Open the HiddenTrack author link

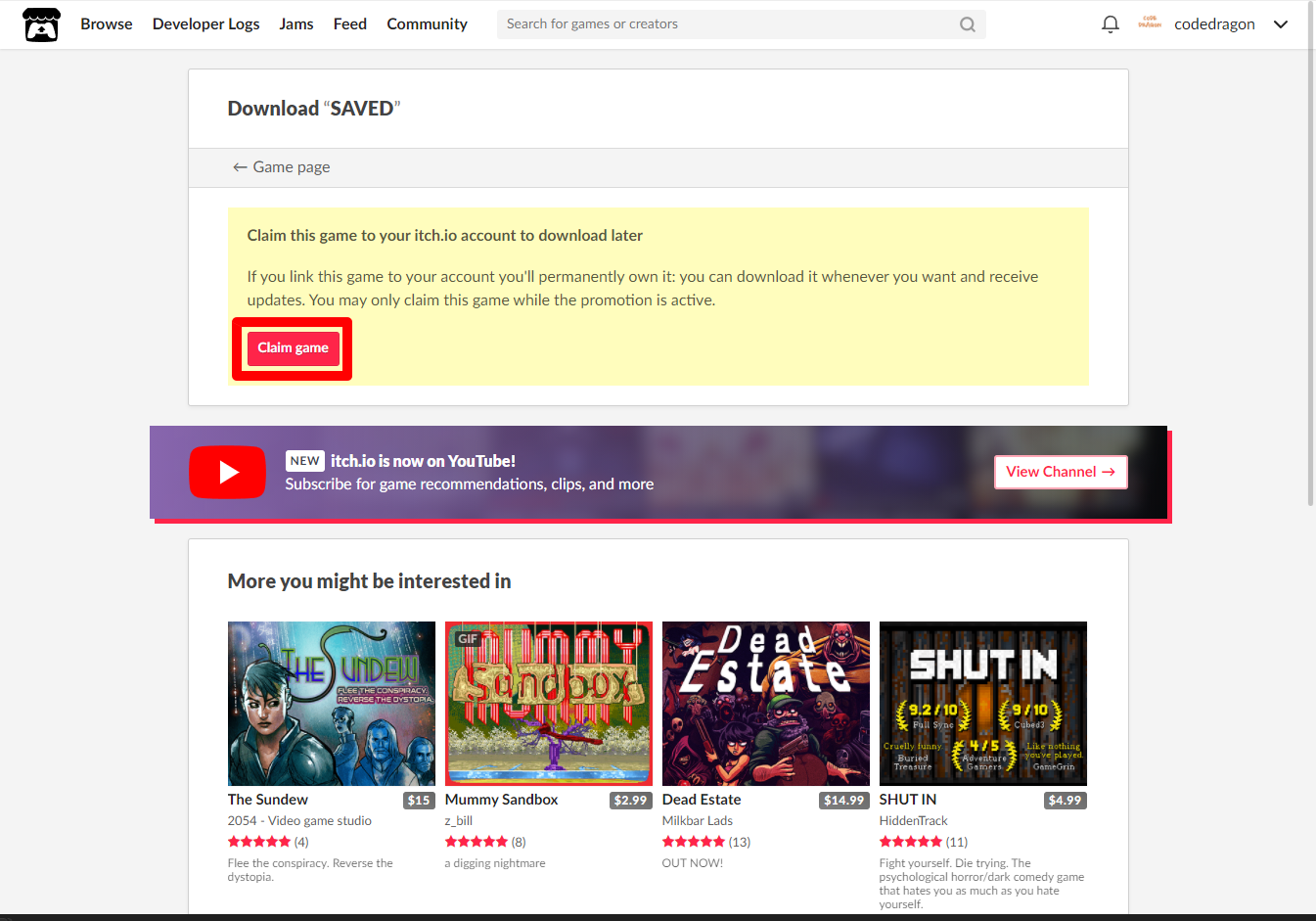coord(914,821)
